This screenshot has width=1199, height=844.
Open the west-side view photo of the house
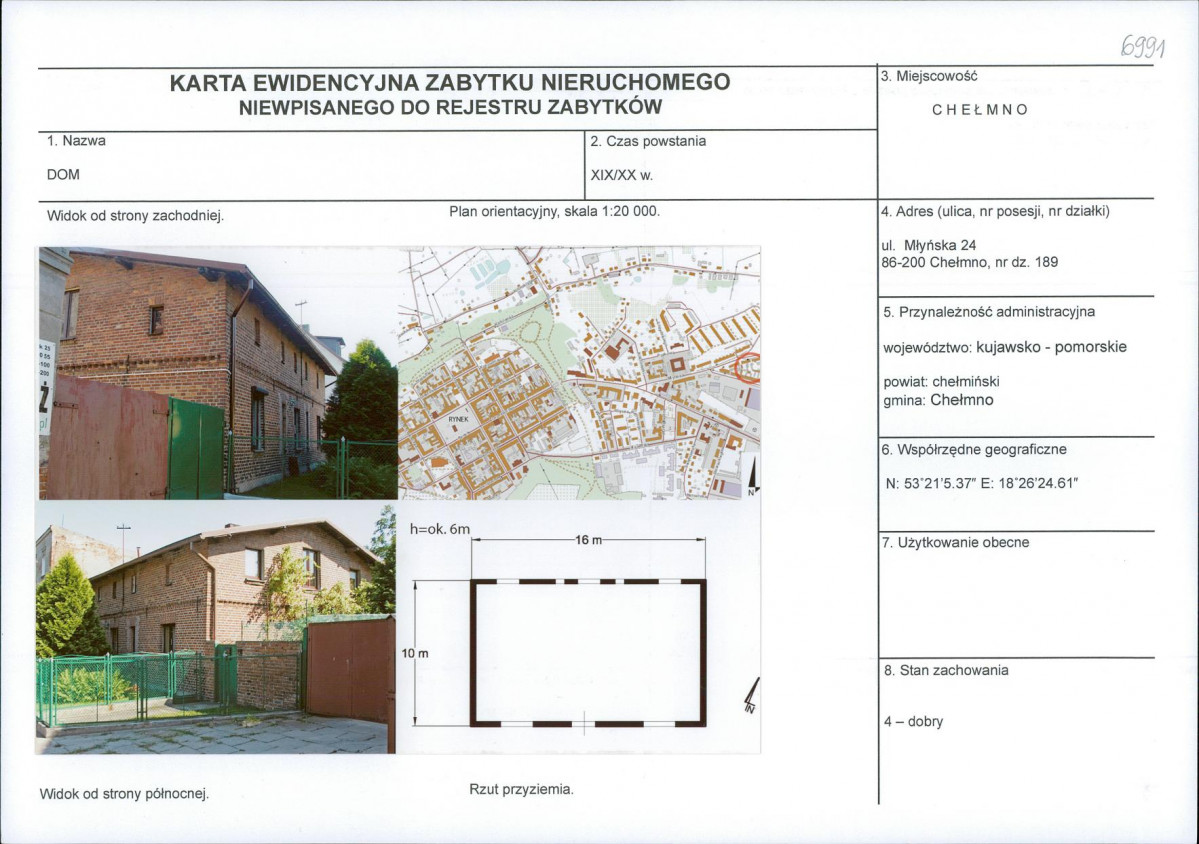click(x=218, y=373)
